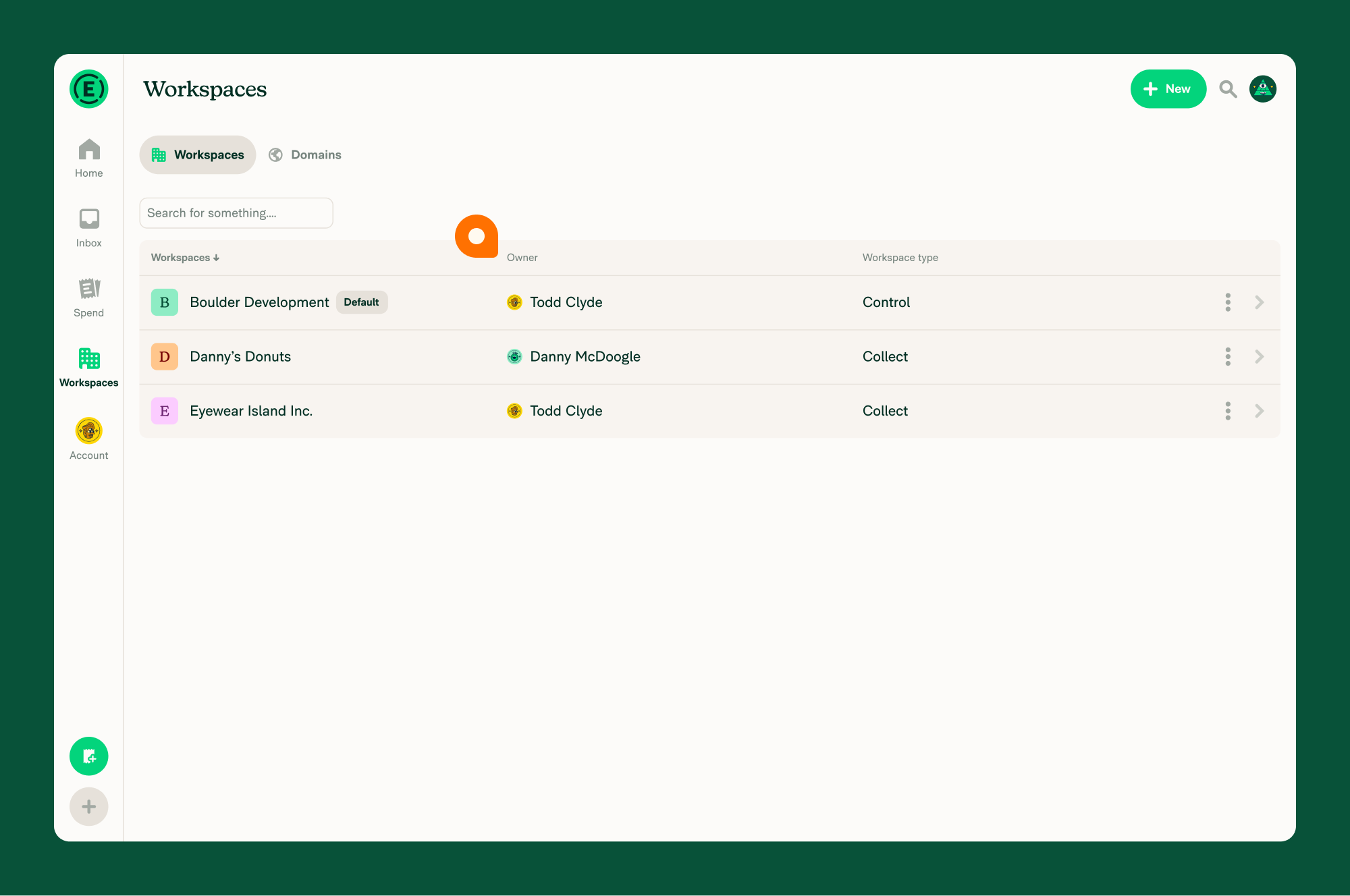The image size is (1350, 896).
Task: Open the profile avatar at top right
Action: coord(1263,89)
